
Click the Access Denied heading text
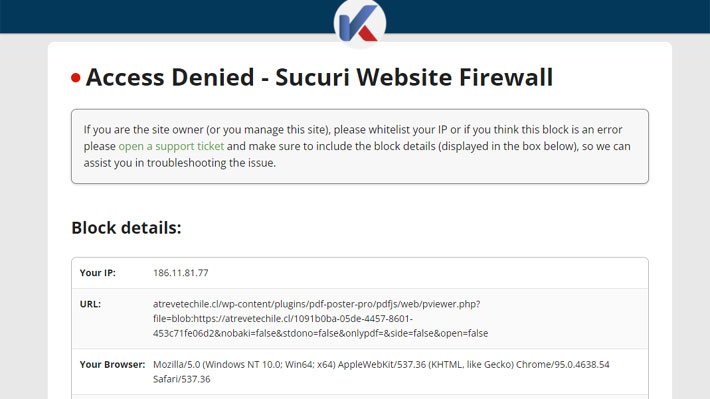tap(170, 77)
